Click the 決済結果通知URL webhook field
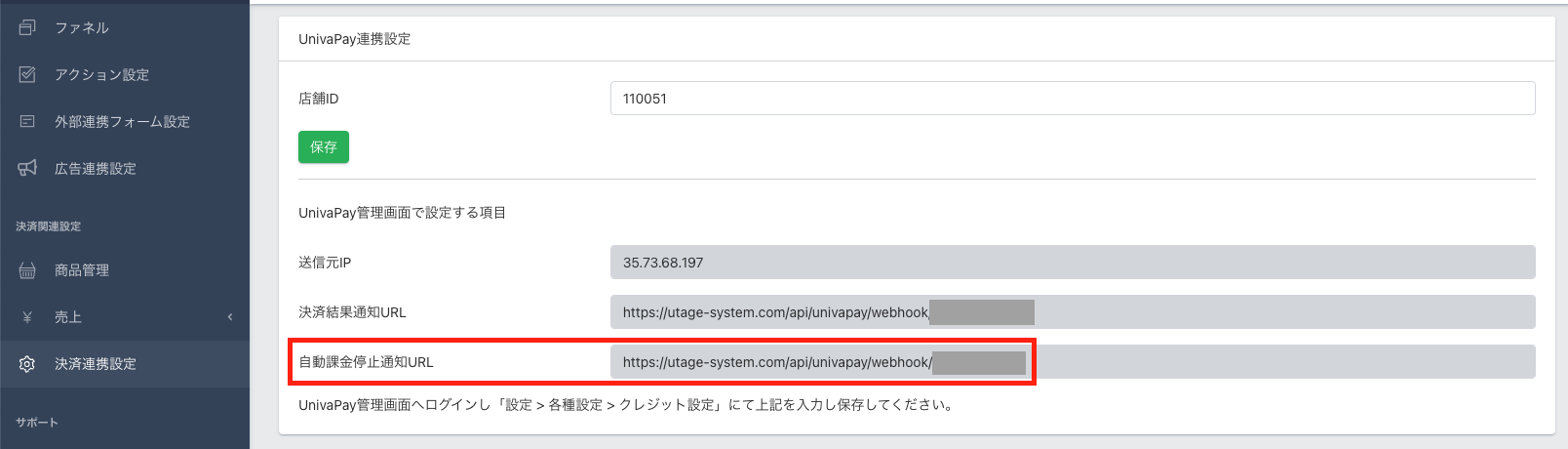The height and width of the screenshot is (449, 1568). point(1072,312)
